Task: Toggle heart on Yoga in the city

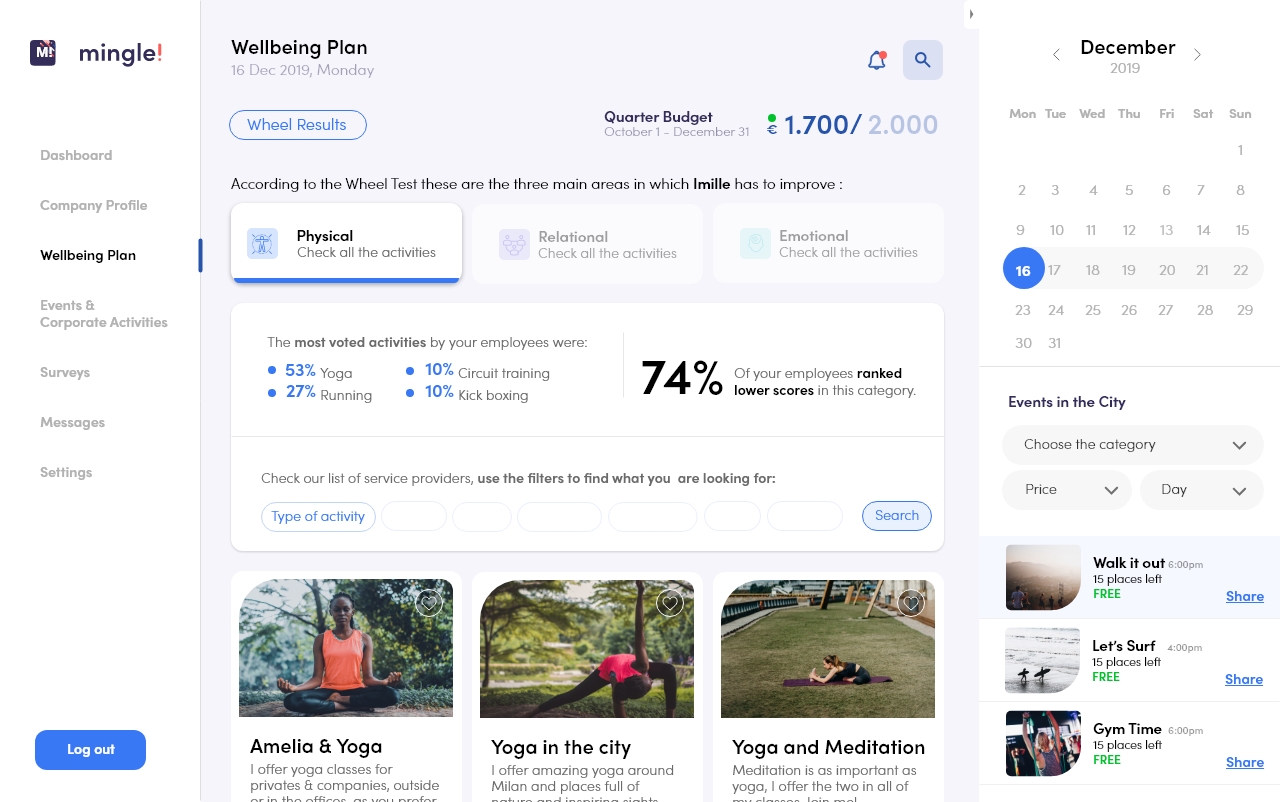Action: [670, 603]
